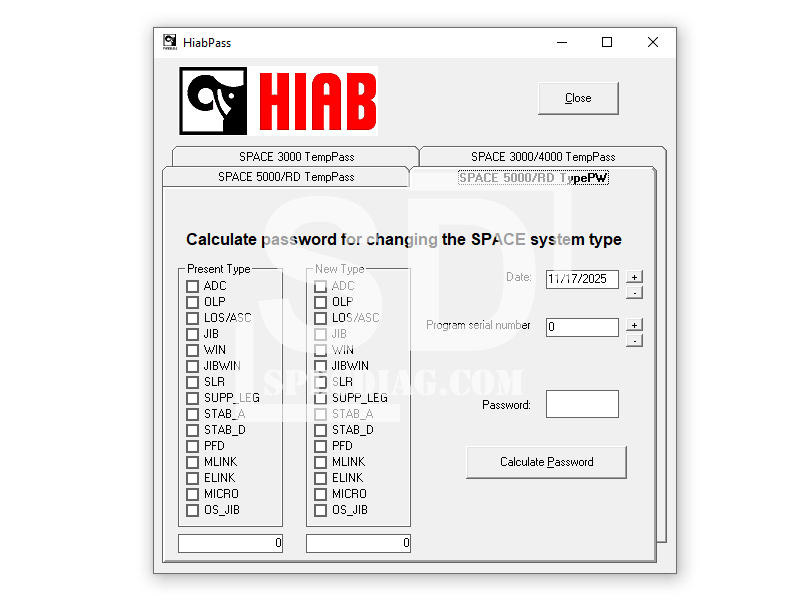
Task: Tick MICRO checkbox in New Type
Action: pyautogui.click(x=321, y=494)
